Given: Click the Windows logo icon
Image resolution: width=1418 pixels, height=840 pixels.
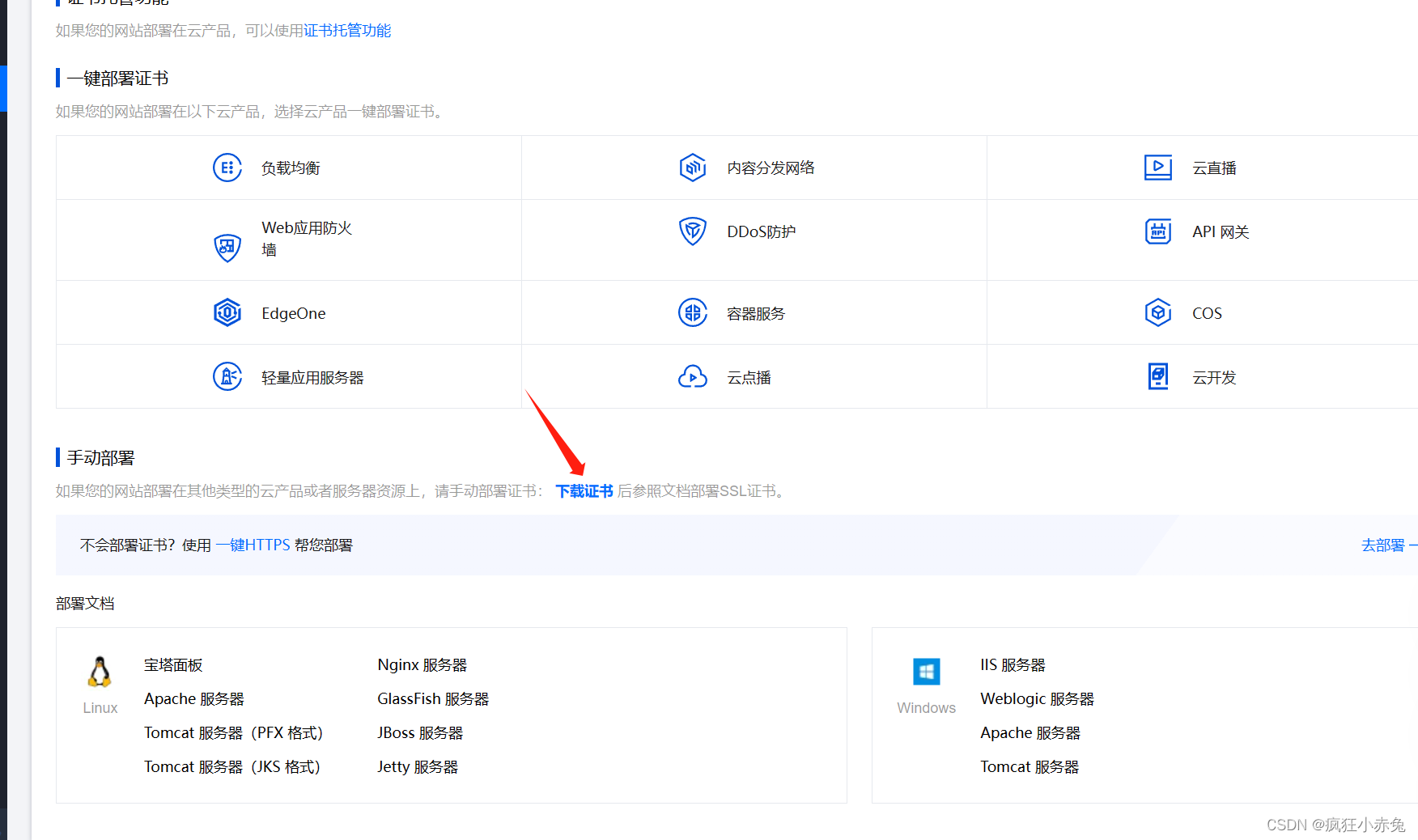Looking at the screenshot, I should pyautogui.click(x=927, y=672).
